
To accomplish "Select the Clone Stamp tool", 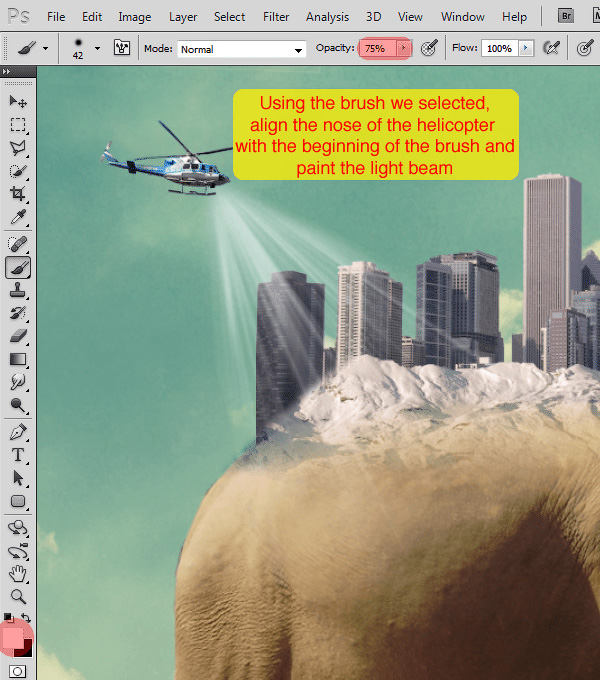I will click(x=18, y=290).
